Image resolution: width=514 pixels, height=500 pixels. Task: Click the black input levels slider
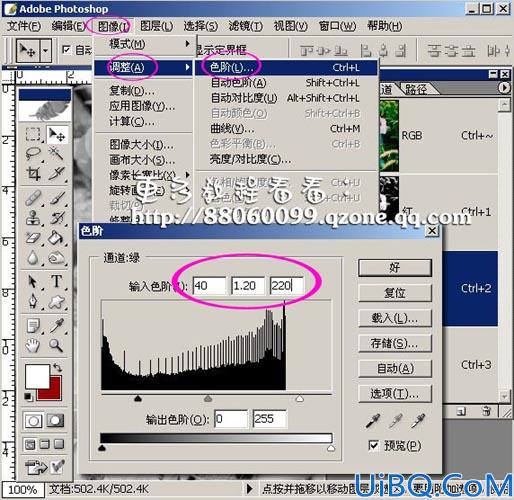coord(138,398)
